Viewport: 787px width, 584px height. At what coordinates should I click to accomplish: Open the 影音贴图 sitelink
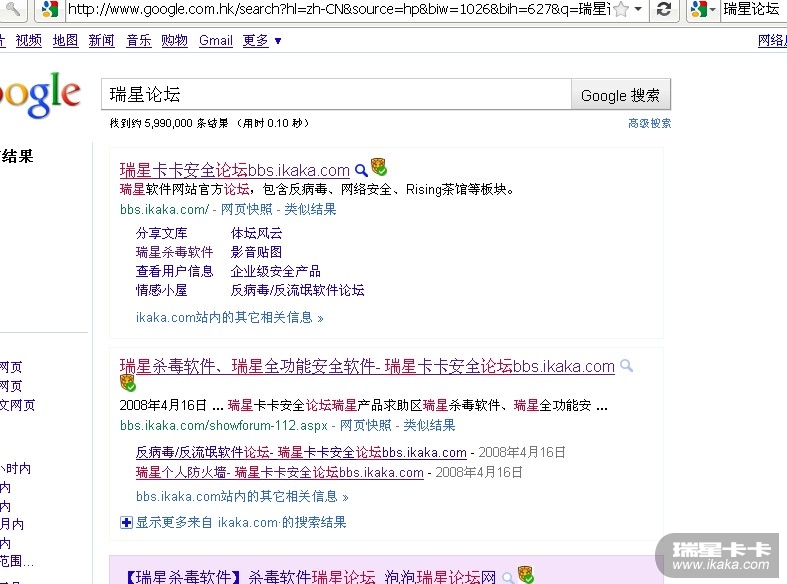point(256,252)
